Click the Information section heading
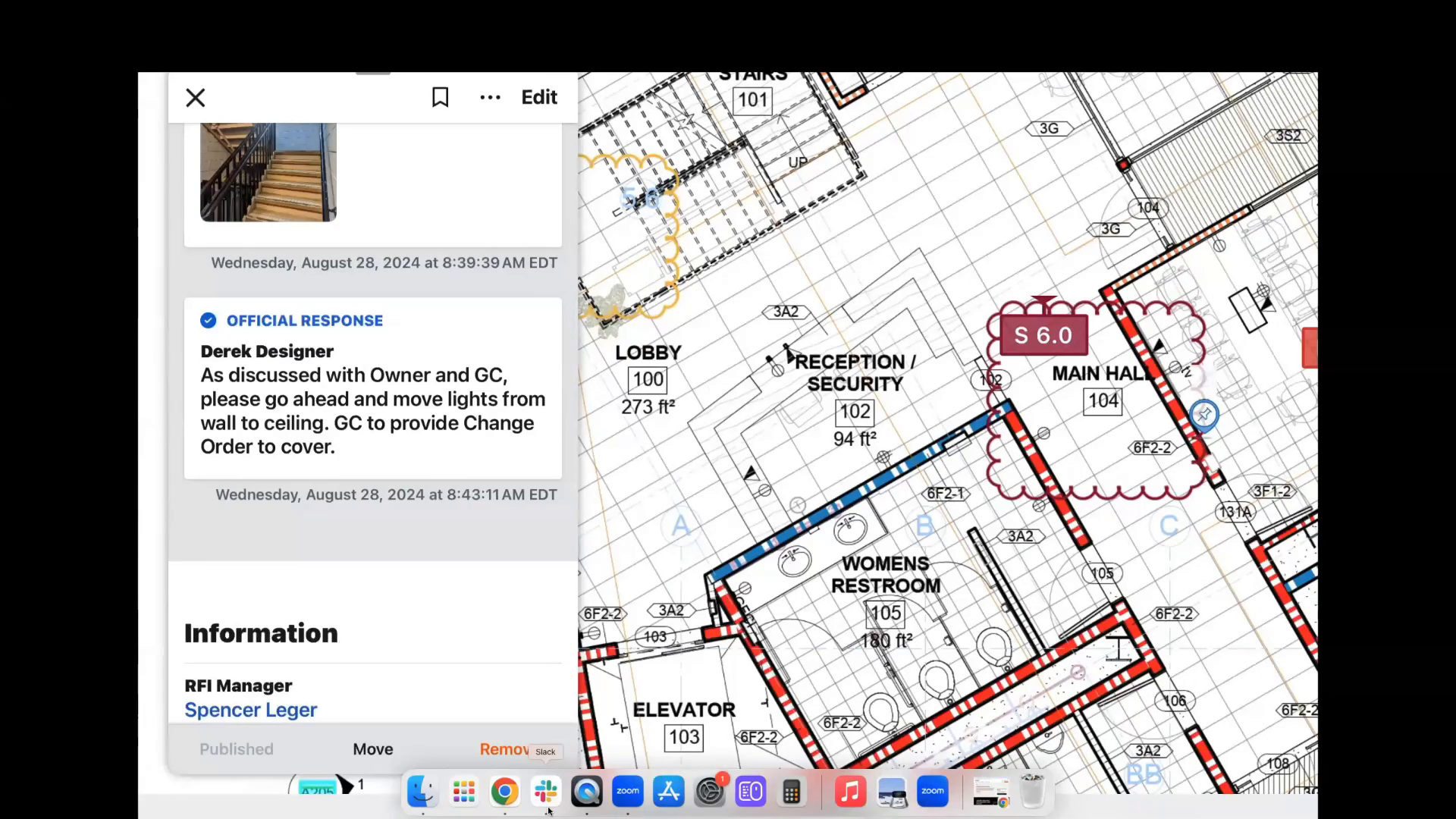Screen dimensions: 1456x819 [x=260, y=633]
